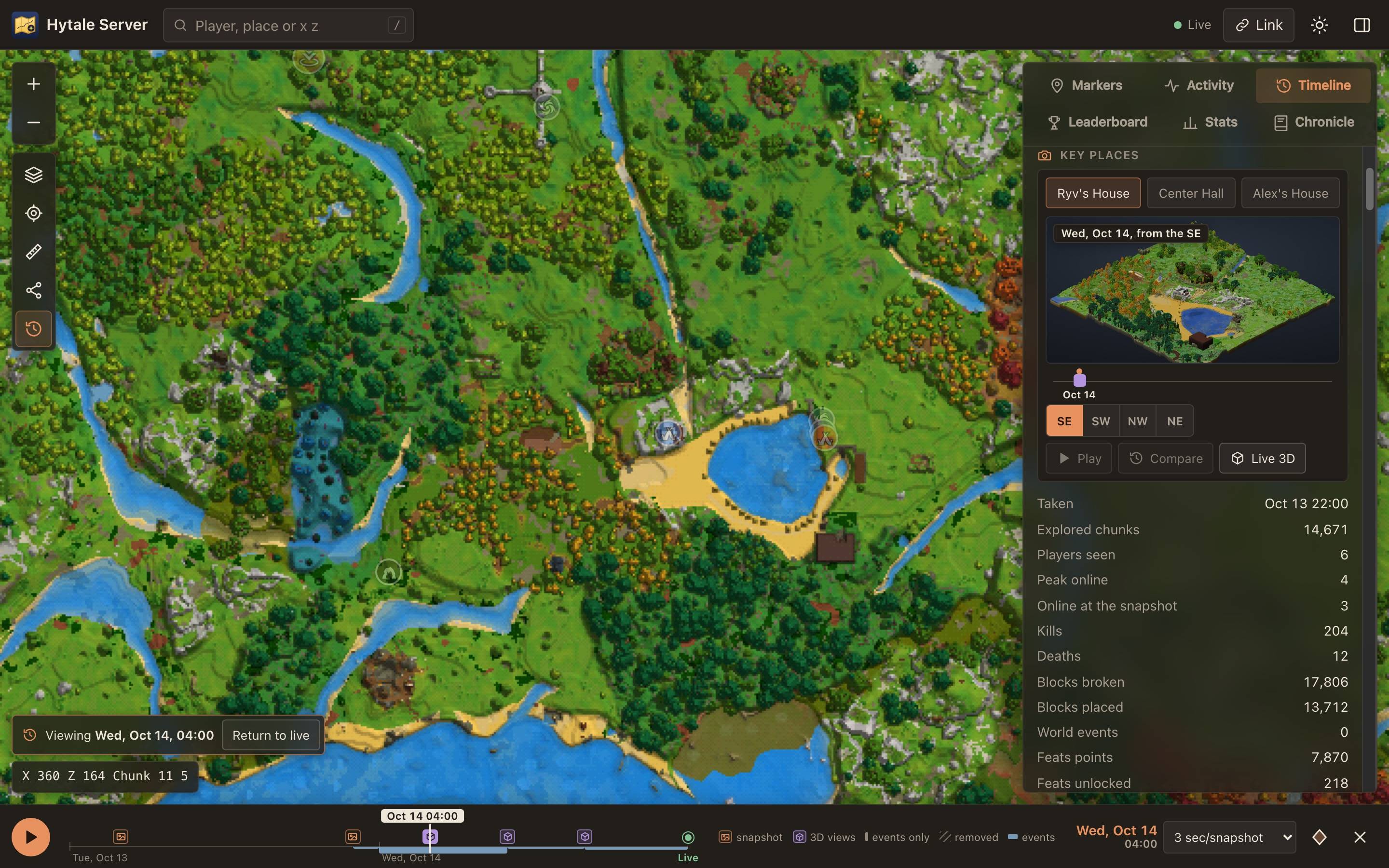Select the ruler measure tool

pos(33,251)
